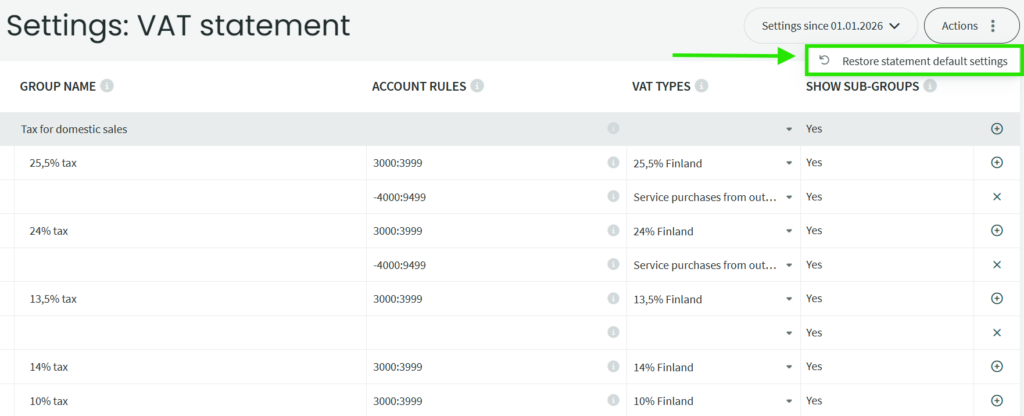
Task: Click account rules info icon for 10% tax
Action: pos(613,401)
